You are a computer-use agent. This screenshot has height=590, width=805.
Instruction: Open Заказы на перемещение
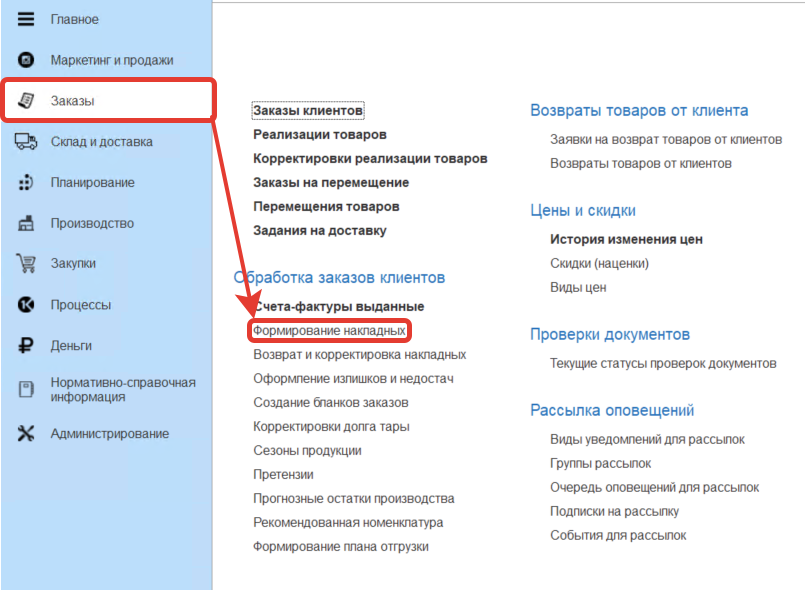(331, 182)
